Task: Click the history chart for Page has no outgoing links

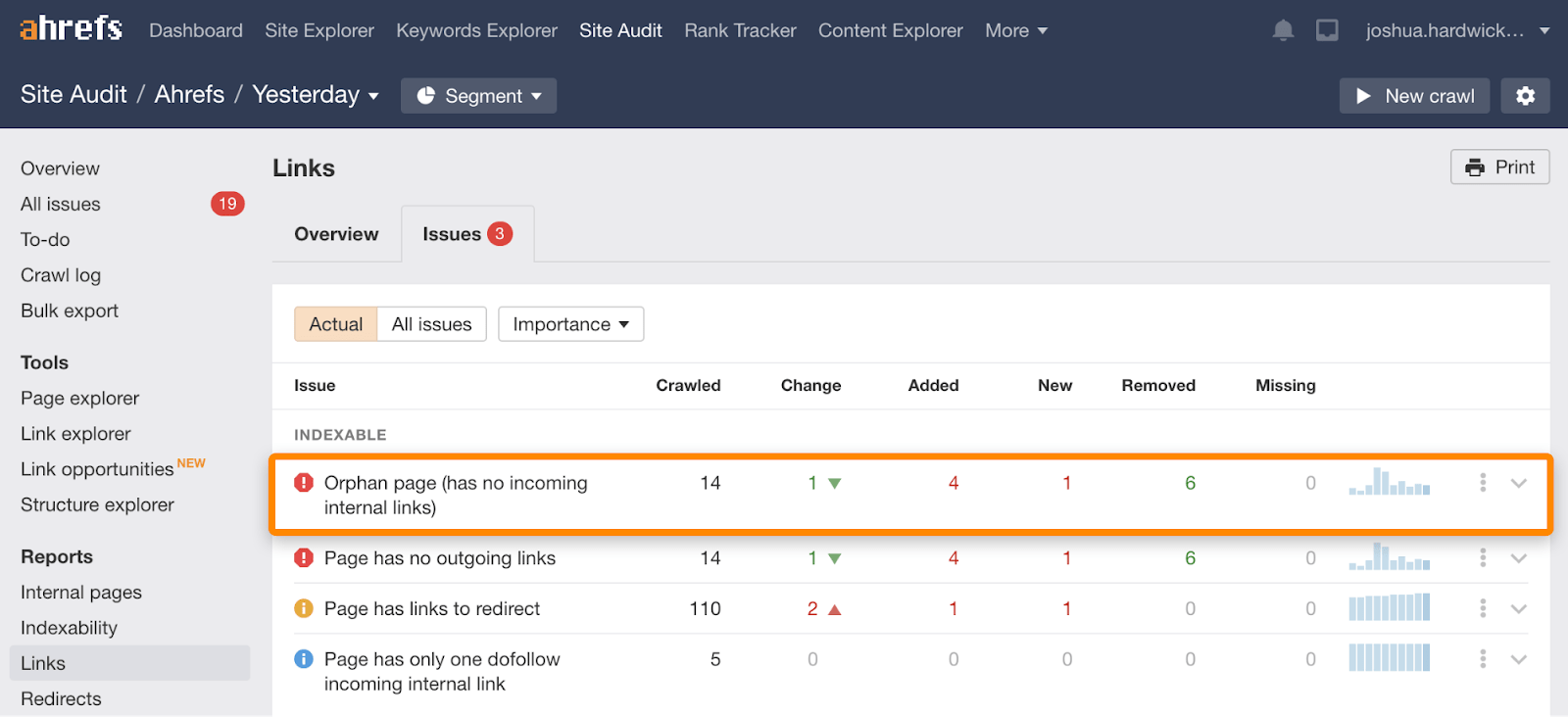Action: coord(1389,556)
